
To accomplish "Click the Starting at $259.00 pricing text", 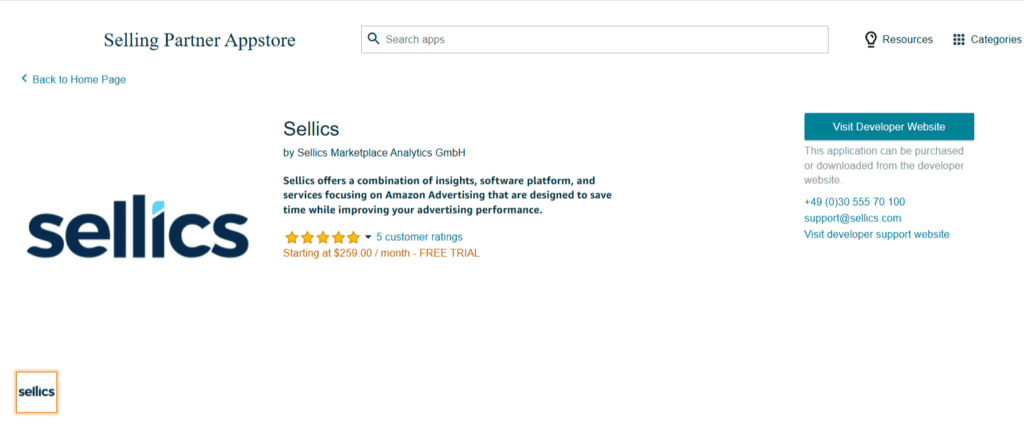I will coord(381,253).
